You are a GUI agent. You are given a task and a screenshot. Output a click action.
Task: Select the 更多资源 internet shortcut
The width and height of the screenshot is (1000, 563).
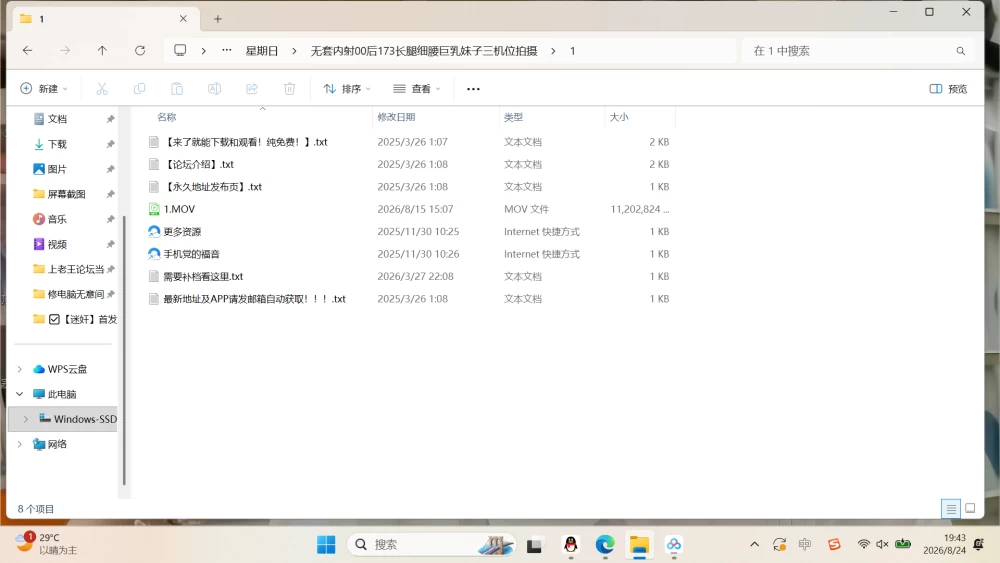coord(182,231)
